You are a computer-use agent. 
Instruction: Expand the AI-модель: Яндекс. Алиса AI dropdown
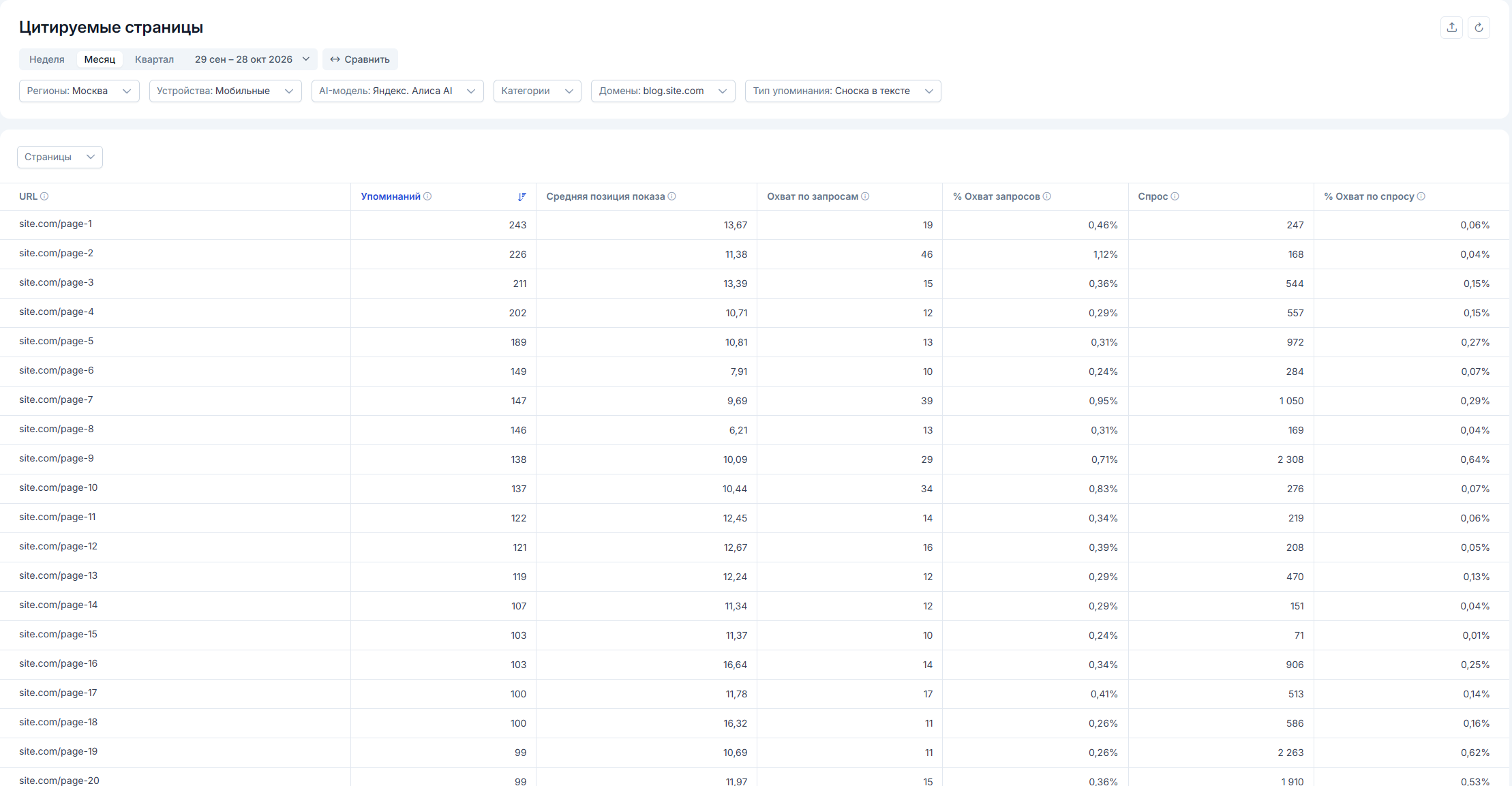pyautogui.click(x=397, y=91)
